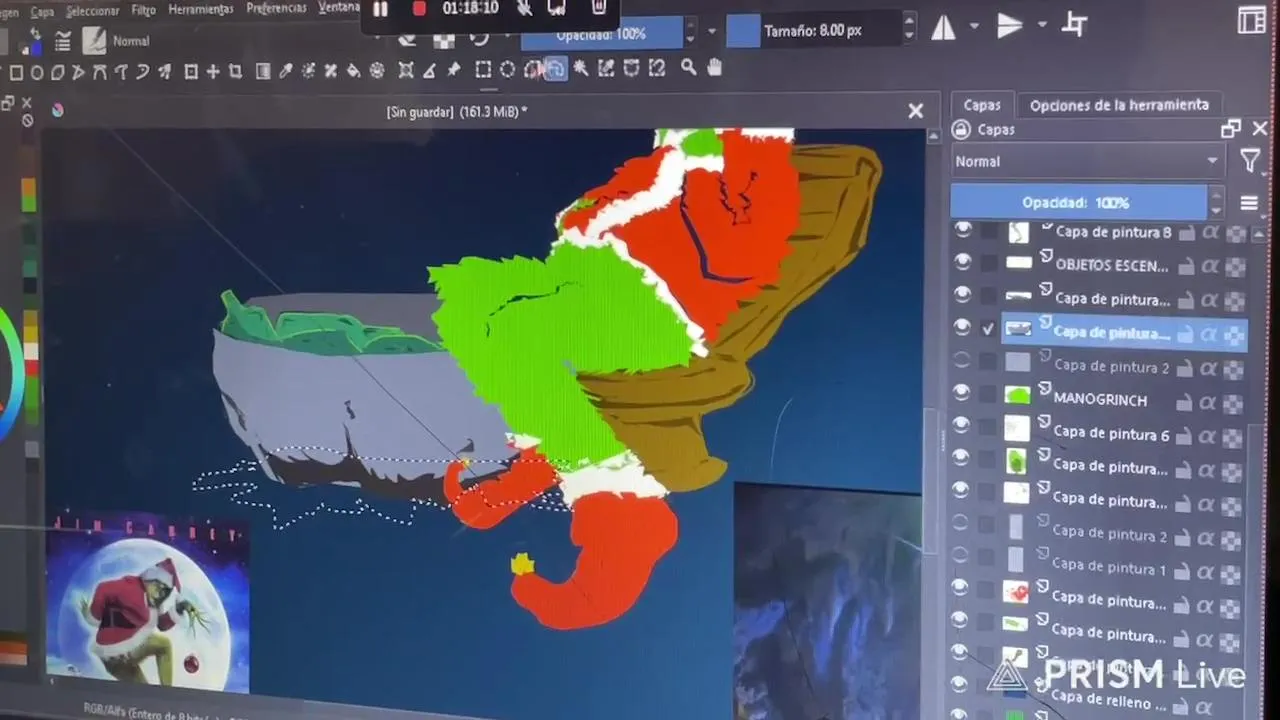Open the Capa menu
Screen dimensions: 1280x720
click(42, 12)
